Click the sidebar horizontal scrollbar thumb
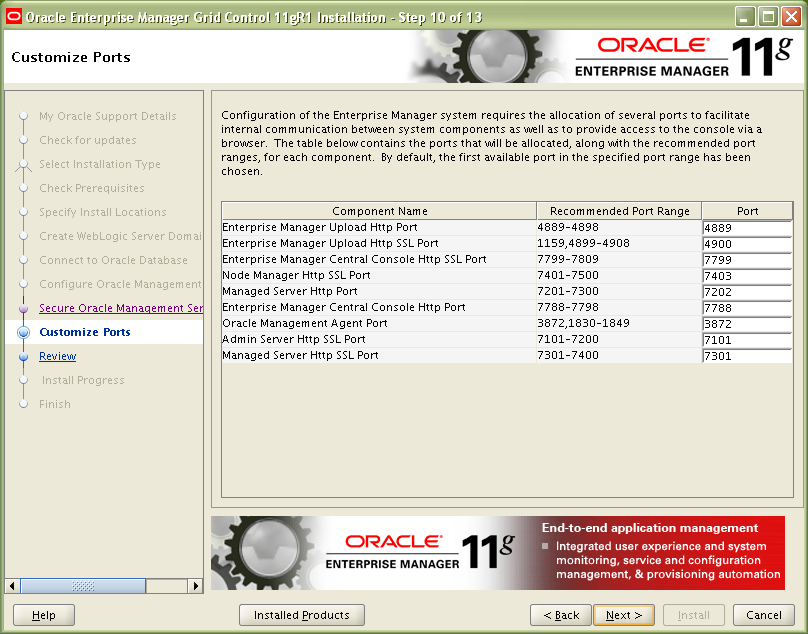Image resolution: width=808 pixels, height=634 pixels. (83, 586)
